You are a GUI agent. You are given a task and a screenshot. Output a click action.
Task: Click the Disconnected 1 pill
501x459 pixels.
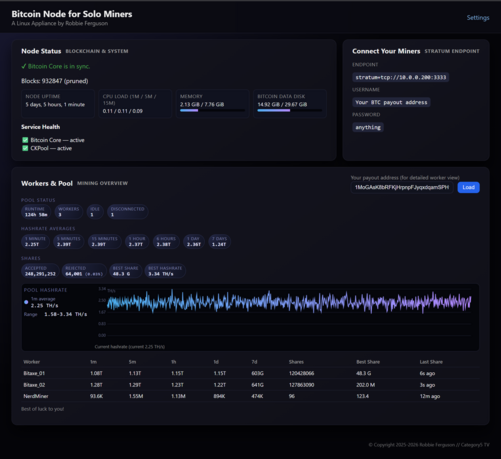coord(127,212)
